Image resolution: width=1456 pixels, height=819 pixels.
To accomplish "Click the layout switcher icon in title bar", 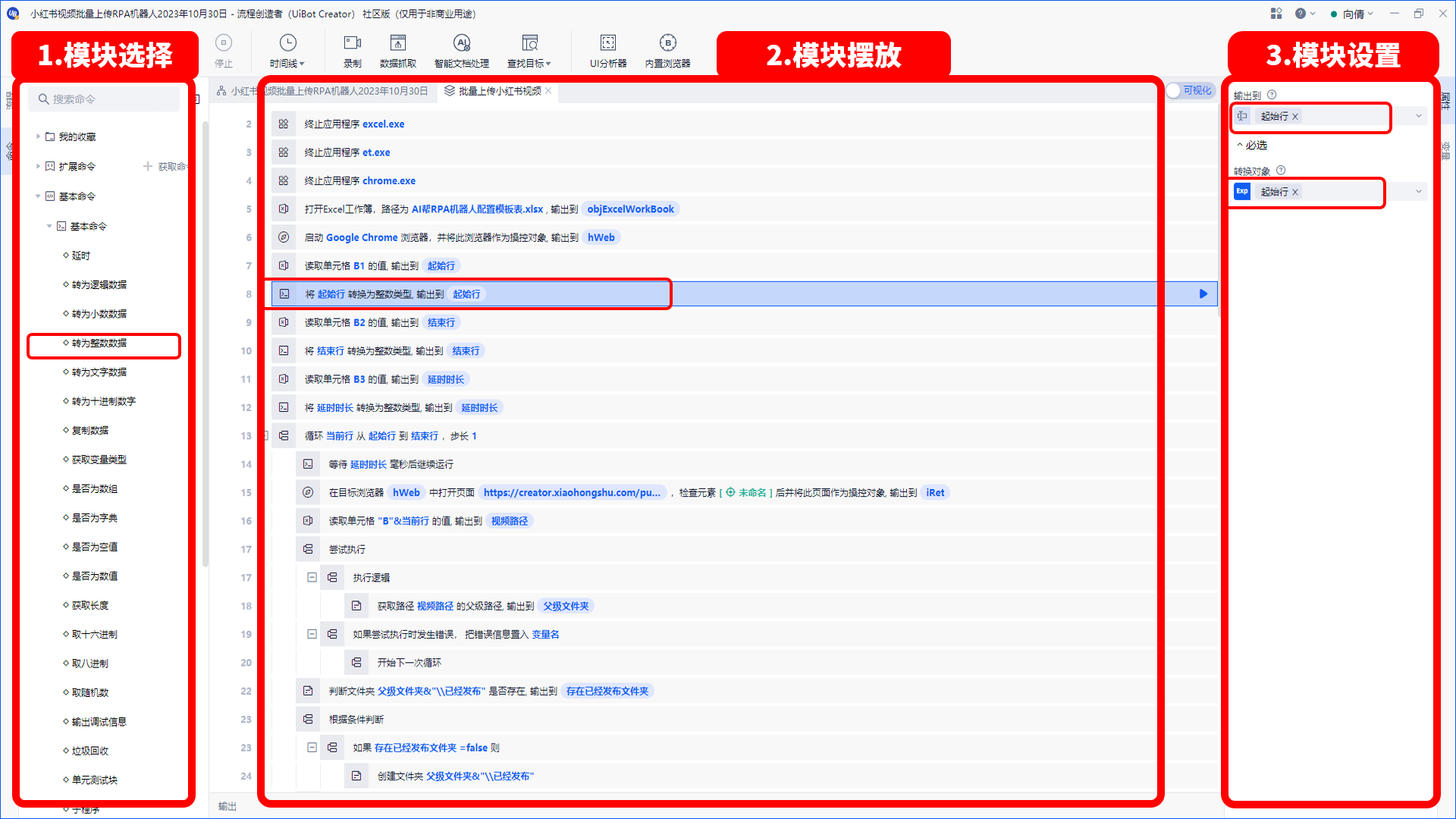I will [1276, 14].
